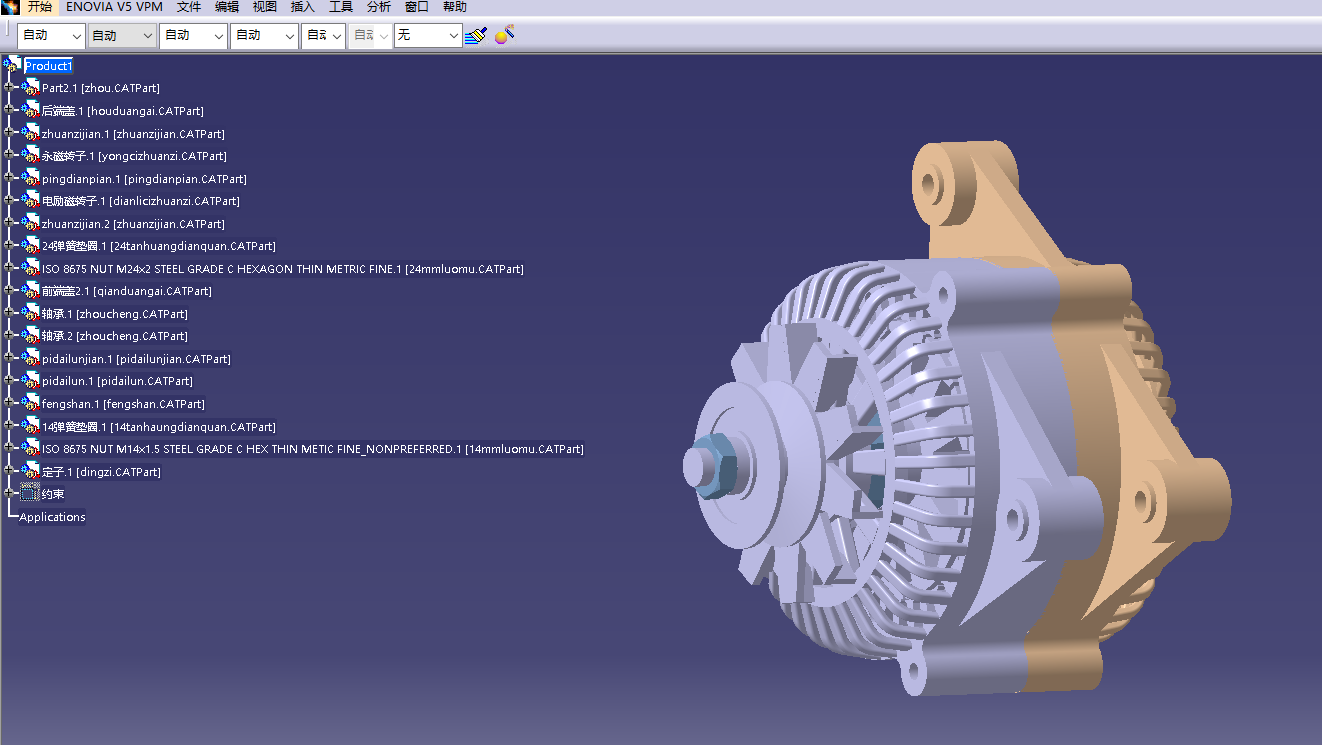The height and width of the screenshot is (745, 1322).
Task: Open the 工具 menu
Action: 341,7
